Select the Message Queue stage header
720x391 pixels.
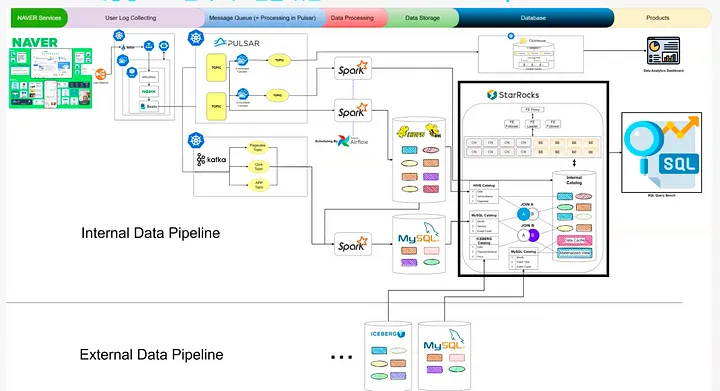(x=262, y=18)
